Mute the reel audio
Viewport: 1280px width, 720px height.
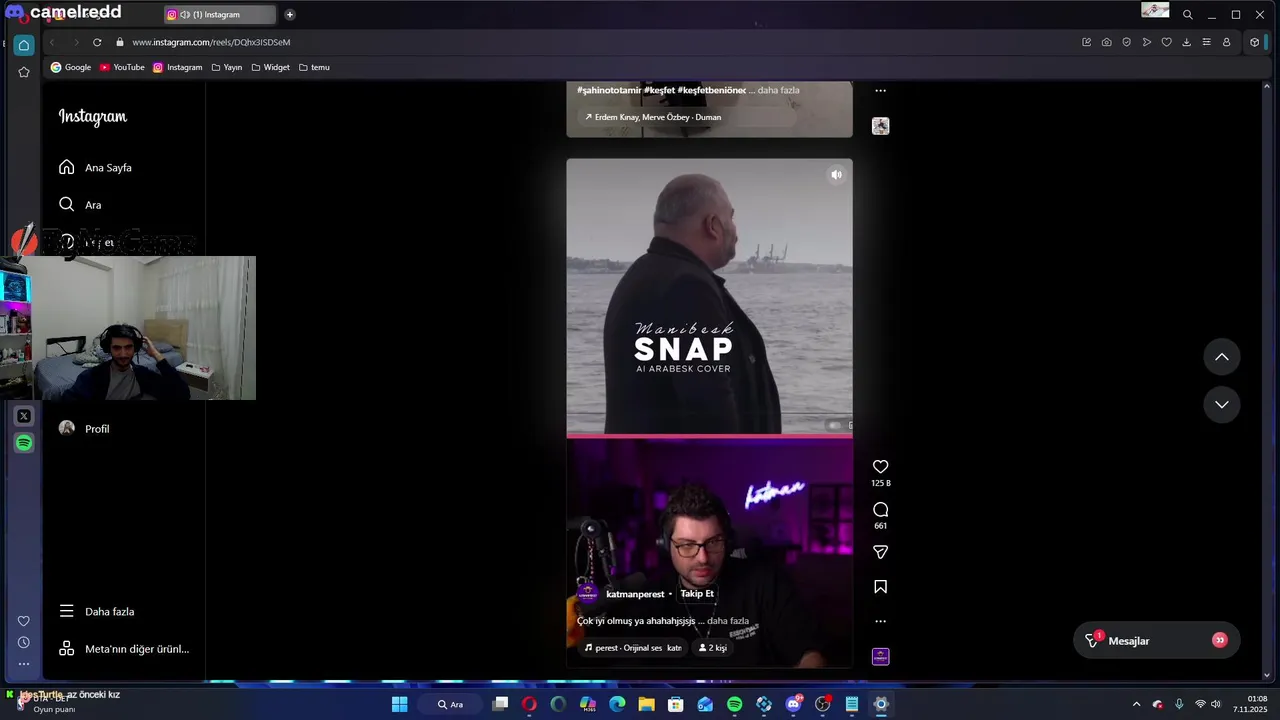[x=836, y=174]
